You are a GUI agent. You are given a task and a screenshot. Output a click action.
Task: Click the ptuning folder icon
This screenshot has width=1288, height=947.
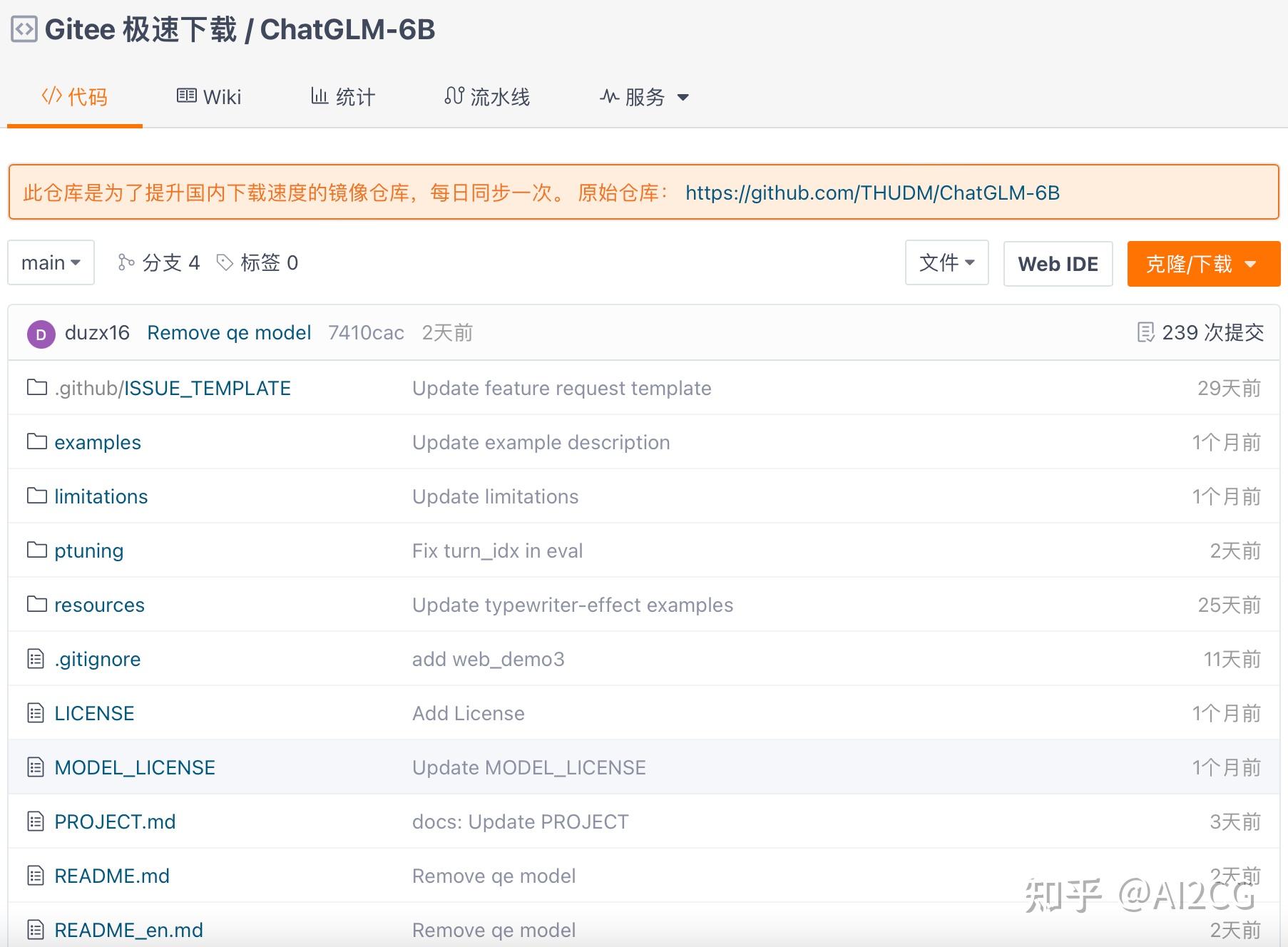click(x=36, y=550)
